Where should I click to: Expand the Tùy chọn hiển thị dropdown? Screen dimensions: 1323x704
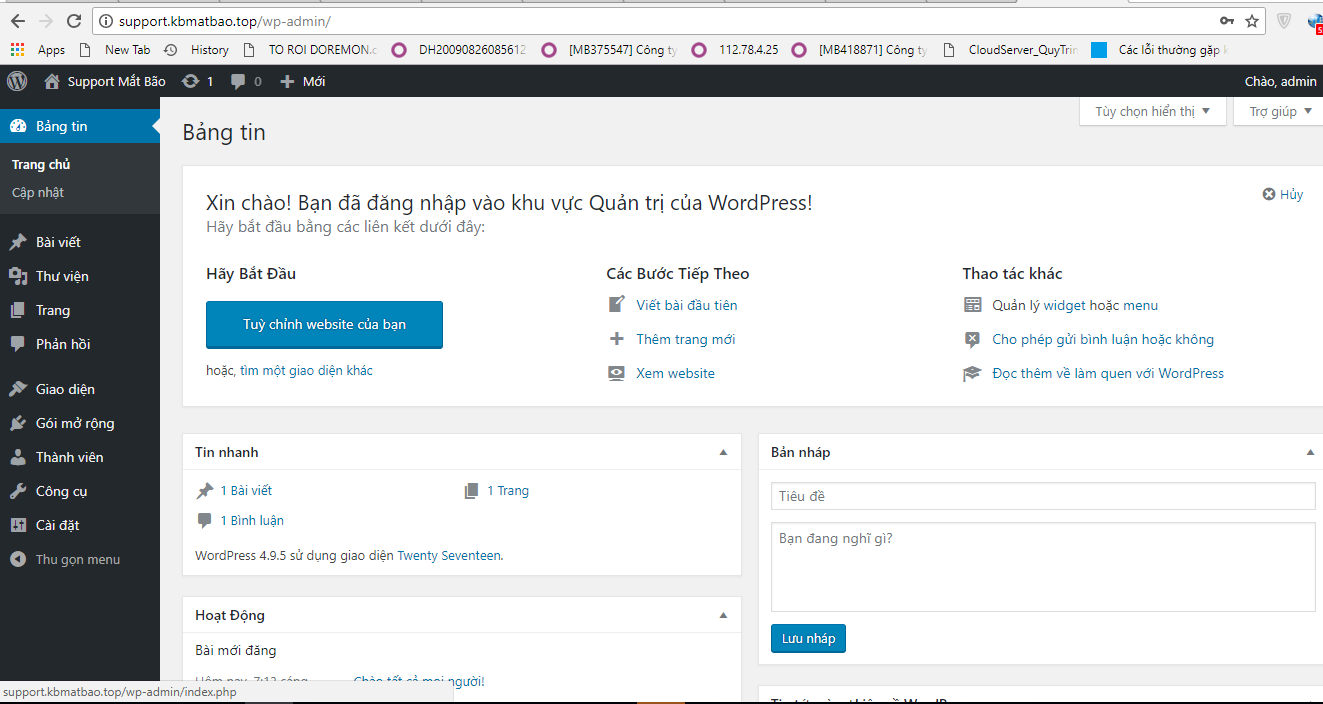coord(1152,111)
